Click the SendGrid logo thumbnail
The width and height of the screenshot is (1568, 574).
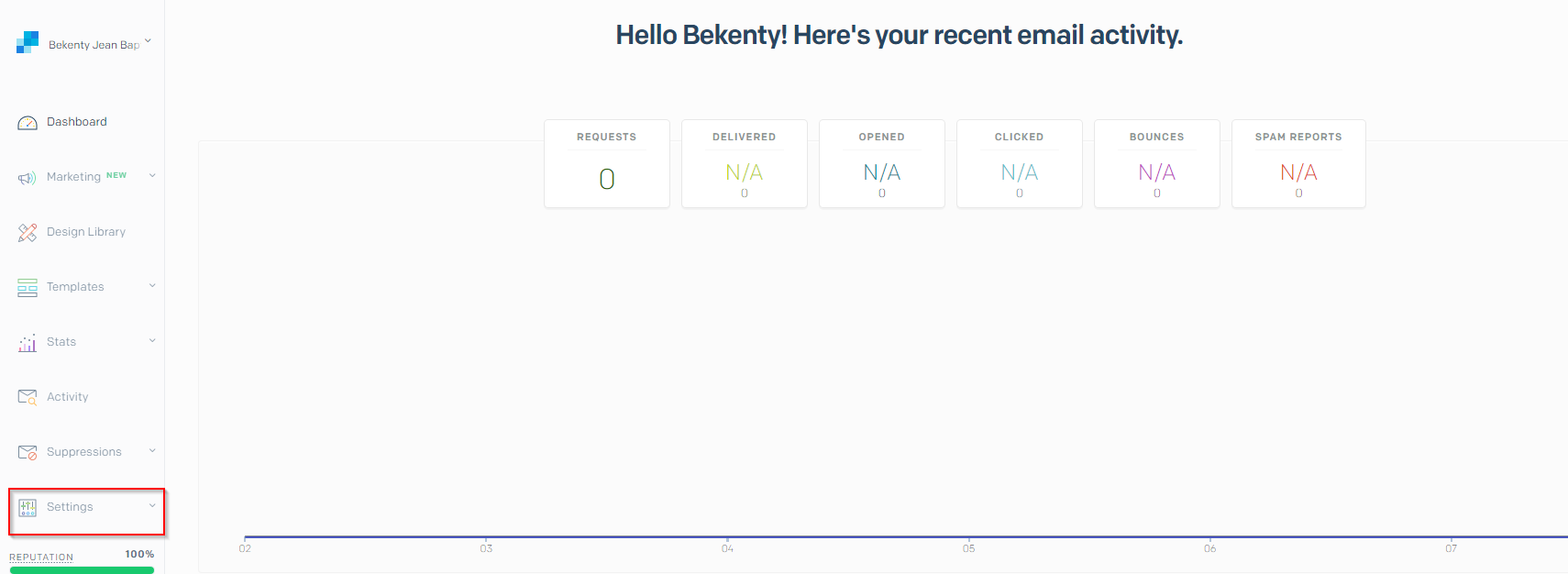(26, 40)
